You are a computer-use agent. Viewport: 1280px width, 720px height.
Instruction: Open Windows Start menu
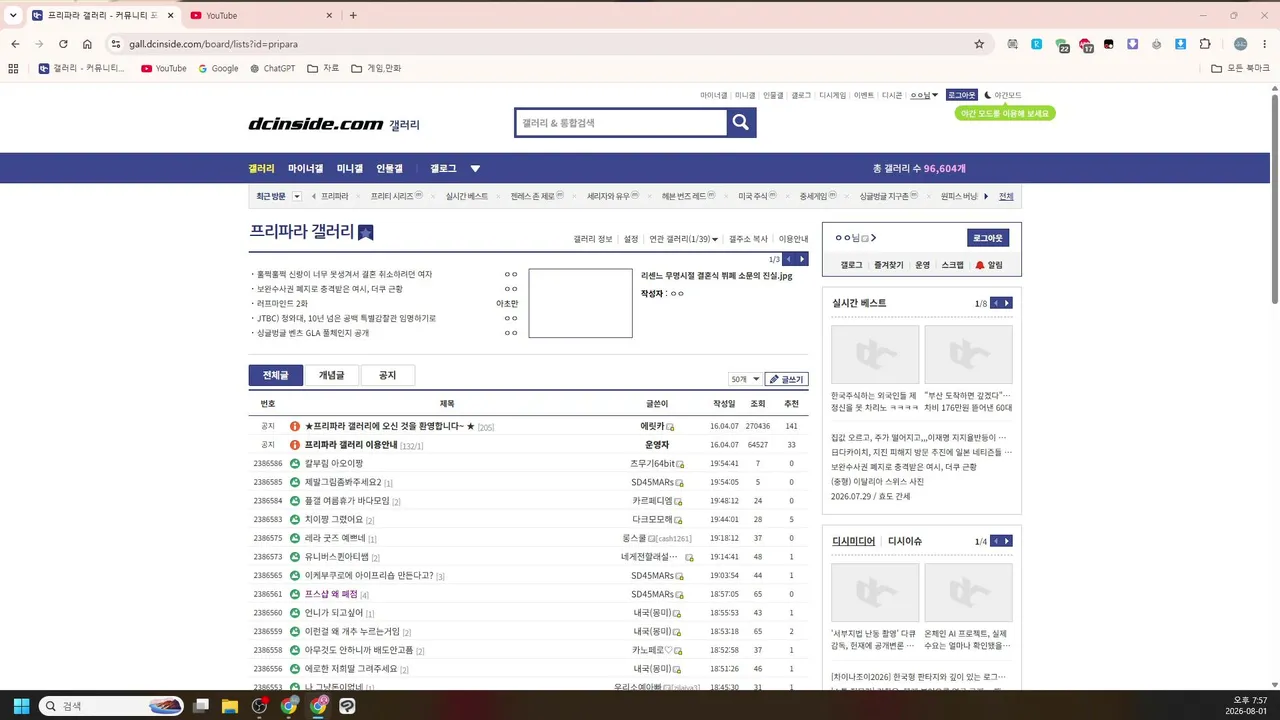tap(21, 706)
